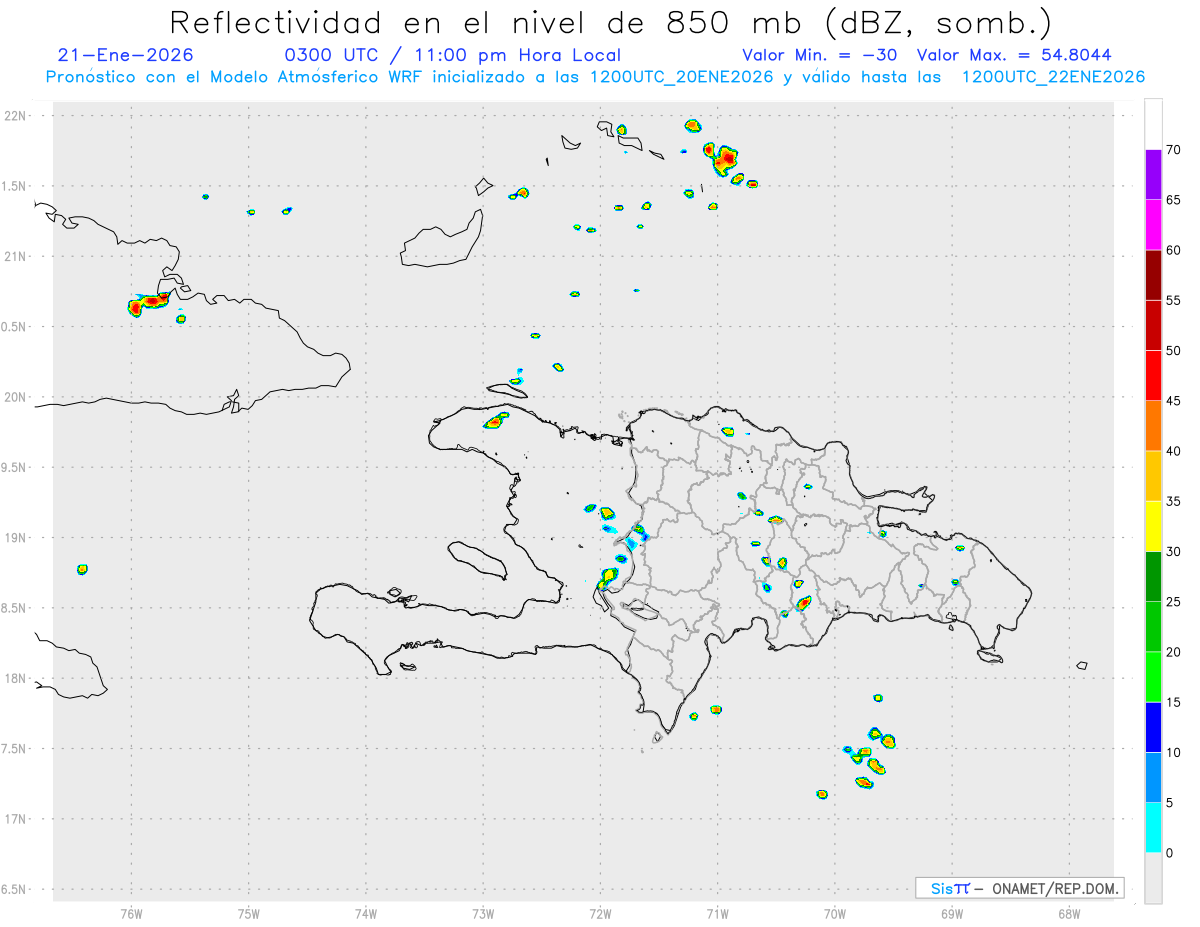The height and width of the screenshot is (927, 1200).
Task: Select the '0' value on the color scale
Action: (1170, 853)
